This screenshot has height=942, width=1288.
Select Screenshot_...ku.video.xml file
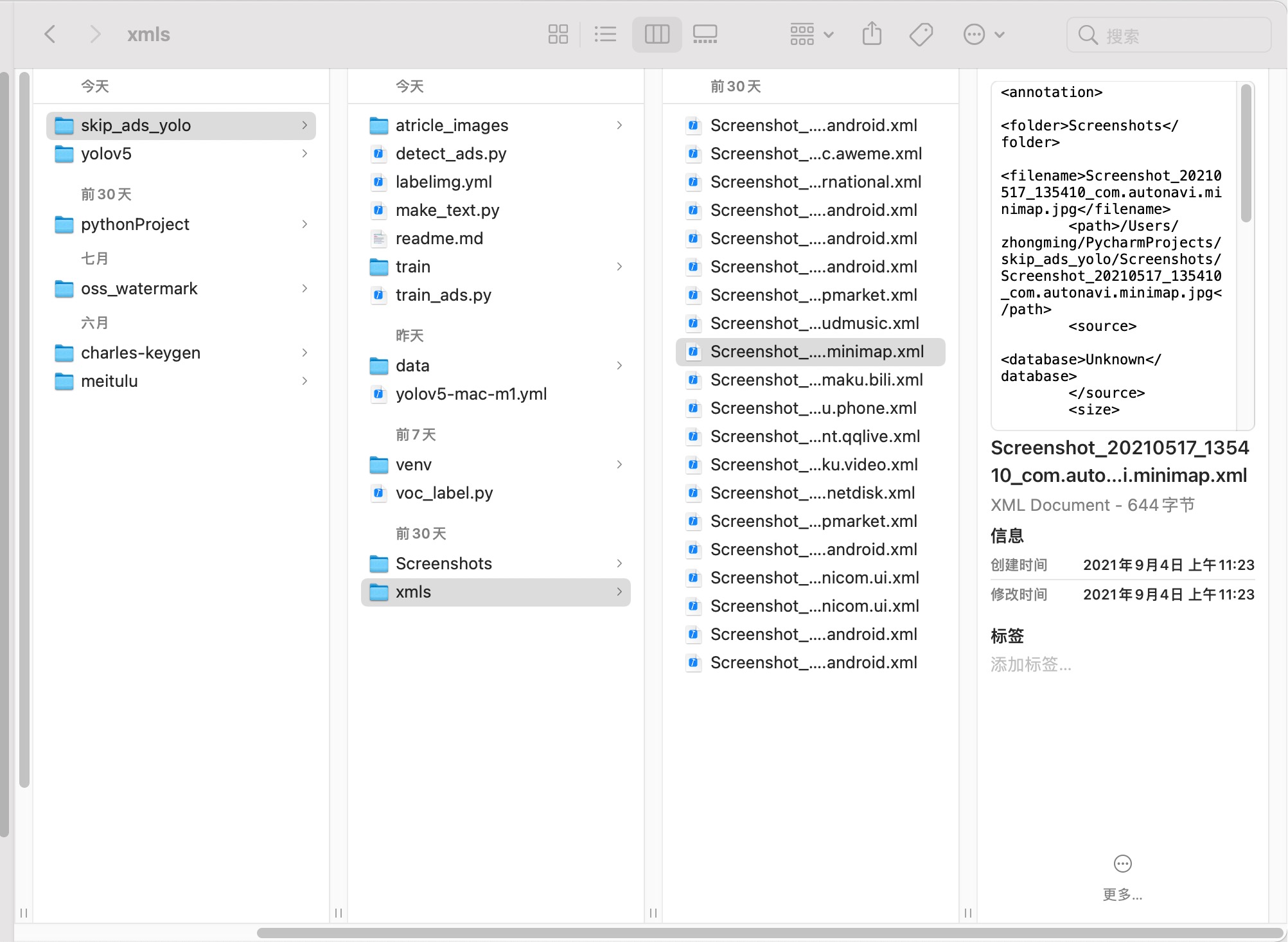[x=811, y=465]
